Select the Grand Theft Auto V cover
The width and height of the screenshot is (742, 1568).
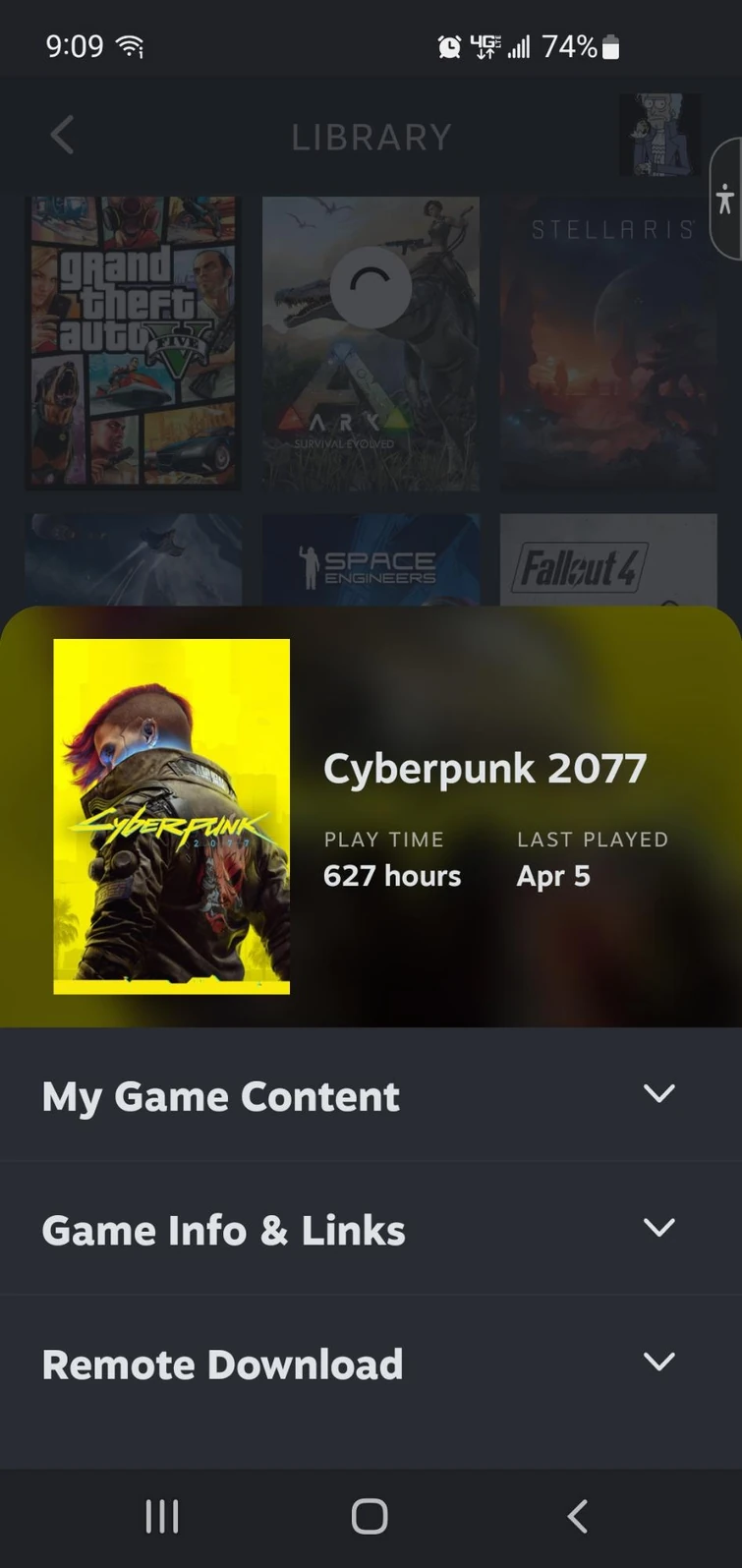(133, 342)
